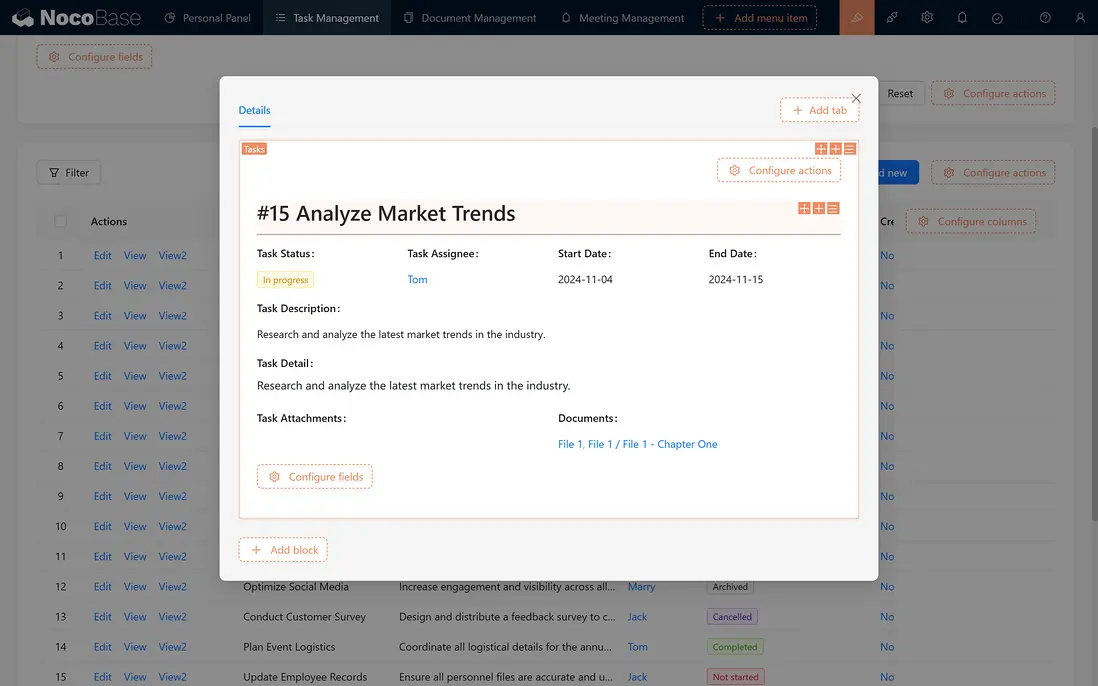Click the Task Management menu icon
1098x686 pixels.
[x=280, y=18]
